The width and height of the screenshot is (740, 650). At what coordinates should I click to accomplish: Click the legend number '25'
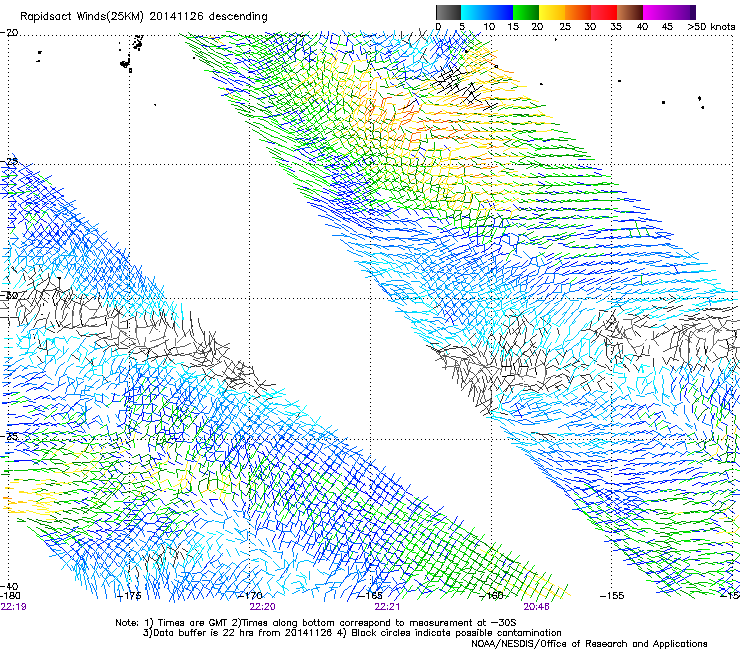click(x=565, y=27)
